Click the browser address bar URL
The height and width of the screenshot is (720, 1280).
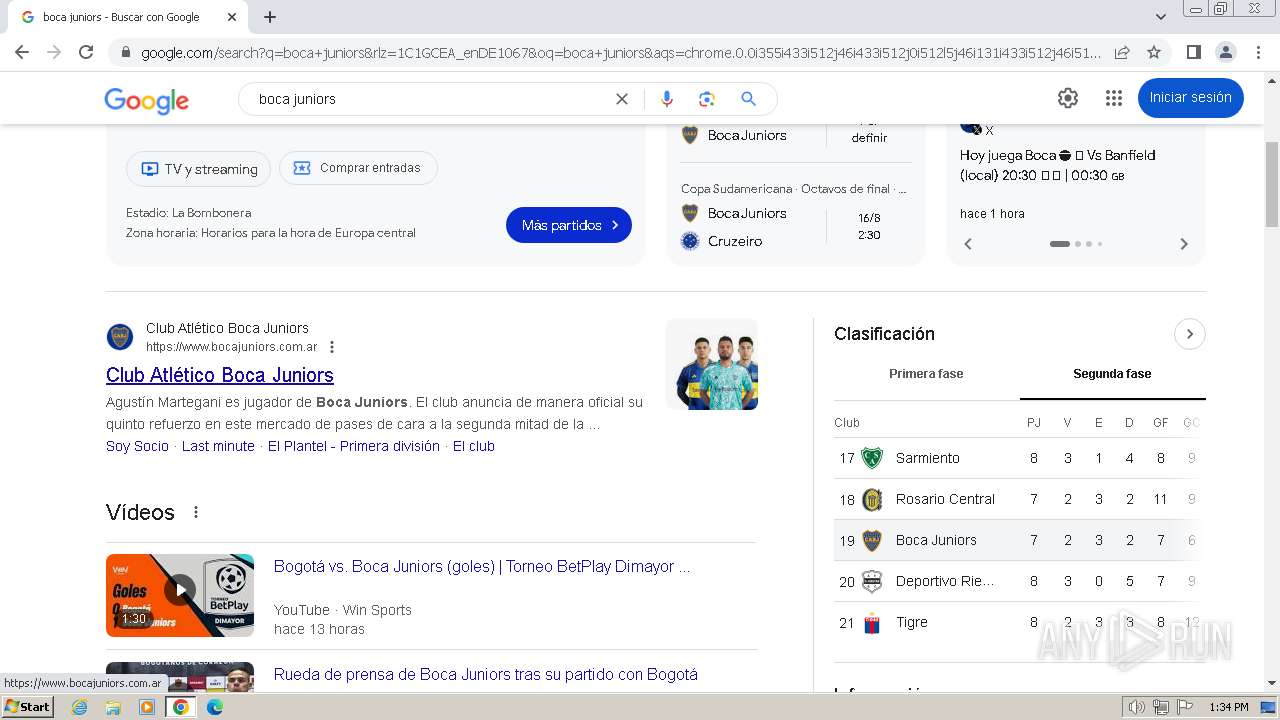click(x=620, y=52)
